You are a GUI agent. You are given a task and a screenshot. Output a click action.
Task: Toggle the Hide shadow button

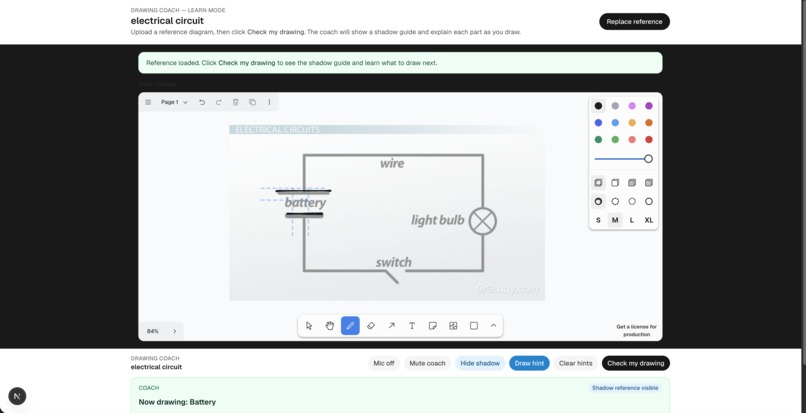pos(480,363)
